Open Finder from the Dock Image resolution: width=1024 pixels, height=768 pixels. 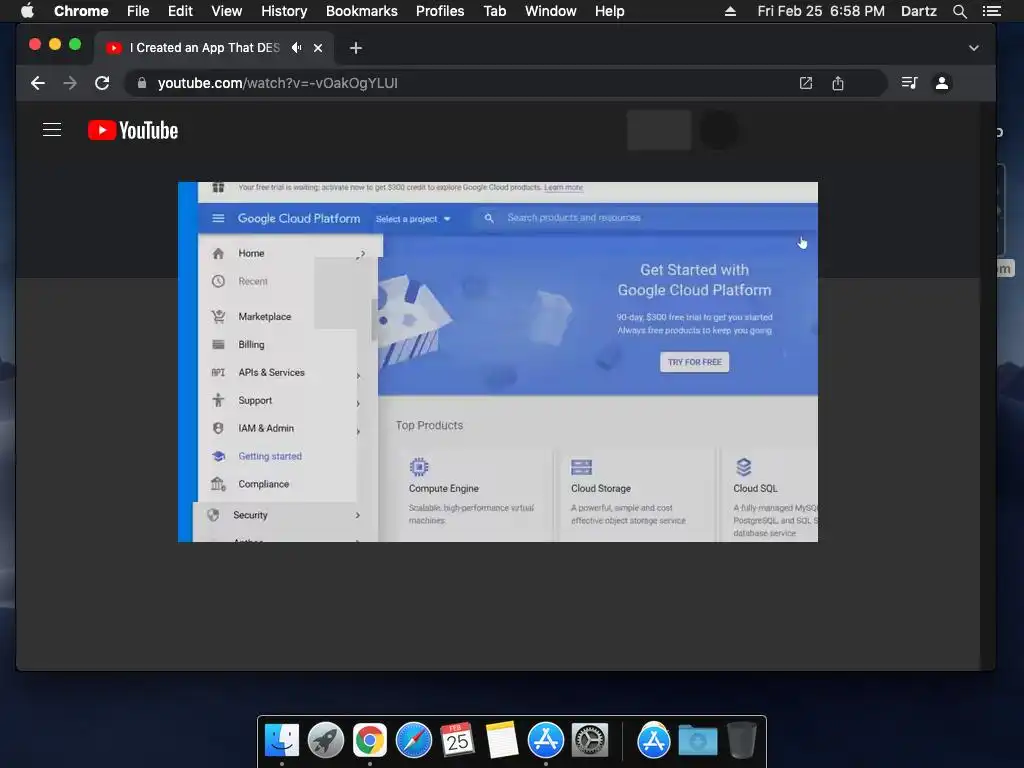[282, 741]
